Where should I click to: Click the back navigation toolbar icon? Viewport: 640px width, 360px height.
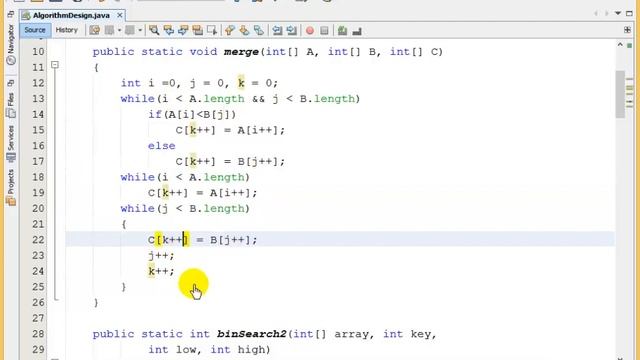(x=109, y=30)
